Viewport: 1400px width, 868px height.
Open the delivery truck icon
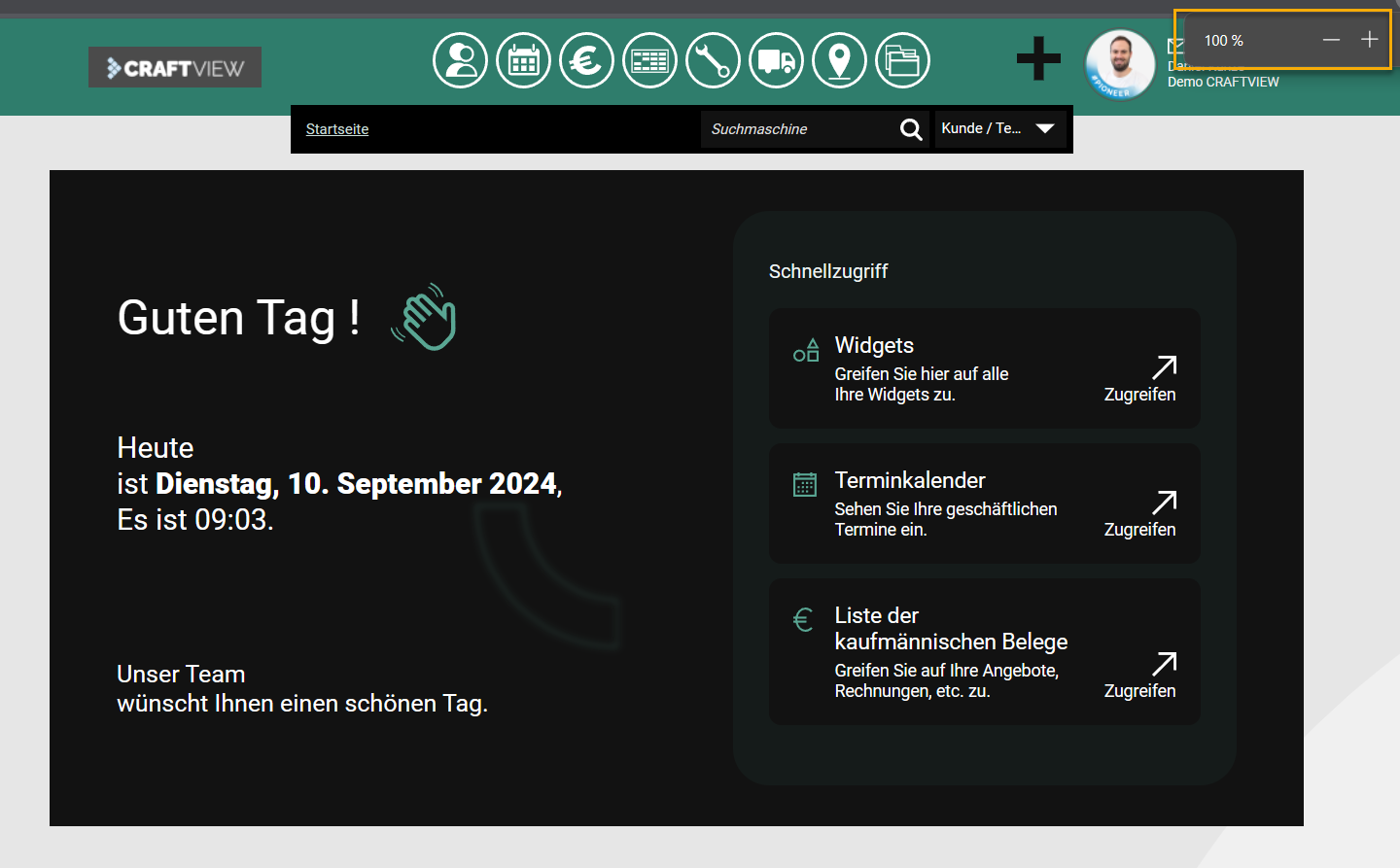pyautogui.click(x=776, y=60)
